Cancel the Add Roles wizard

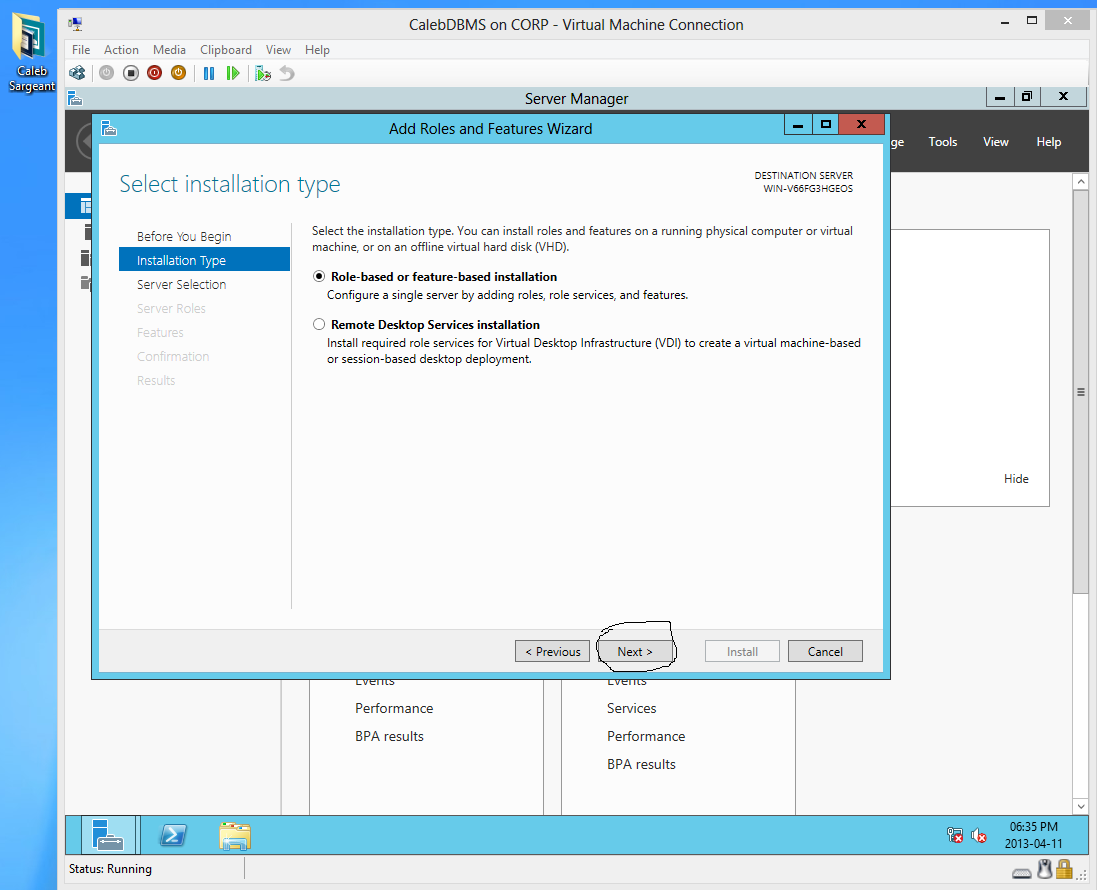click(825, 651)
